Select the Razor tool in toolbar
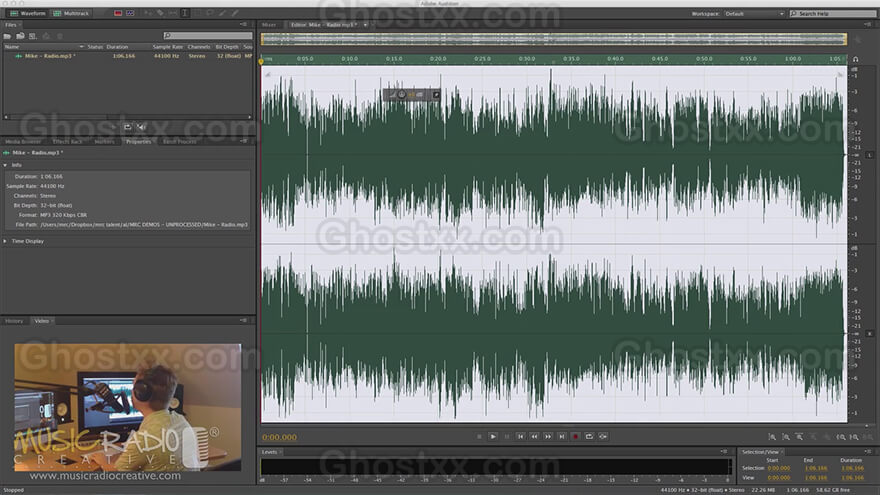The height and width of the screenshot is (495, 880). 161,13
